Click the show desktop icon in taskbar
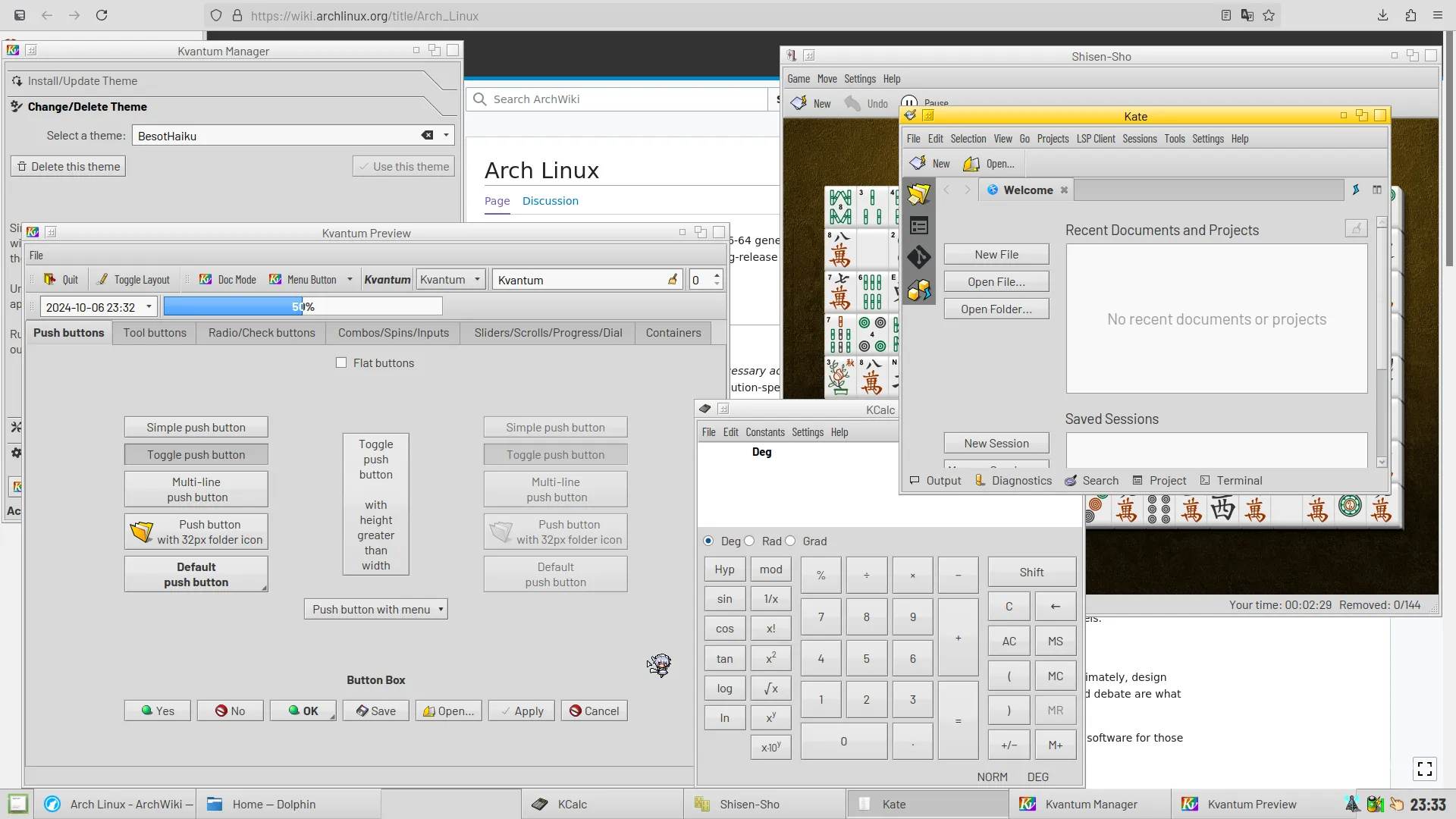Image resolution: width=1456 pixels, height=819 pixels. 17,804
